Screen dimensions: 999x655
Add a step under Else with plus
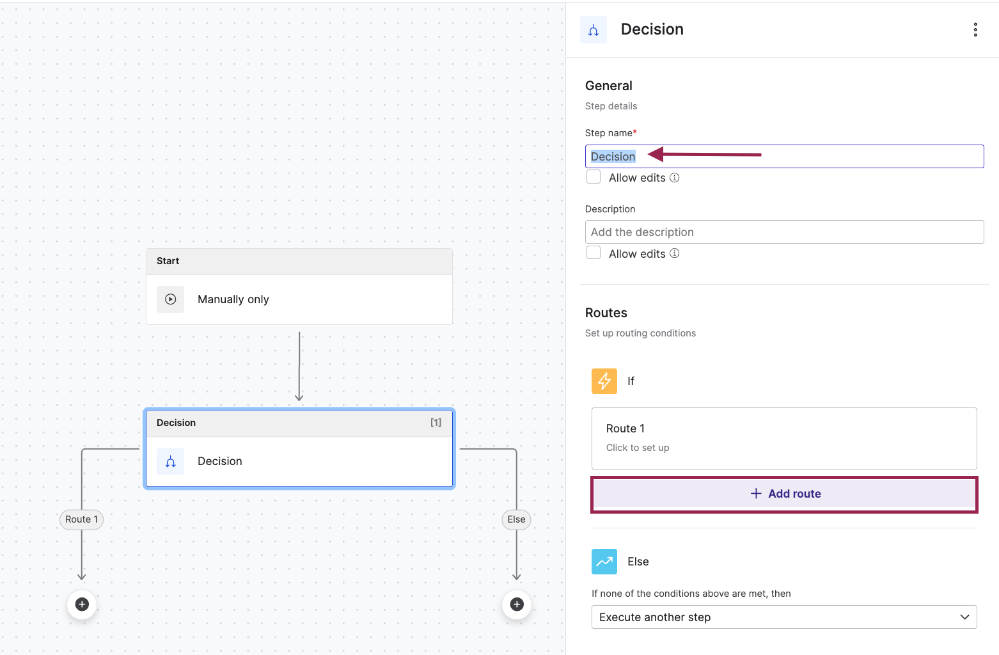pyautogui.click(x=517, y=604)
